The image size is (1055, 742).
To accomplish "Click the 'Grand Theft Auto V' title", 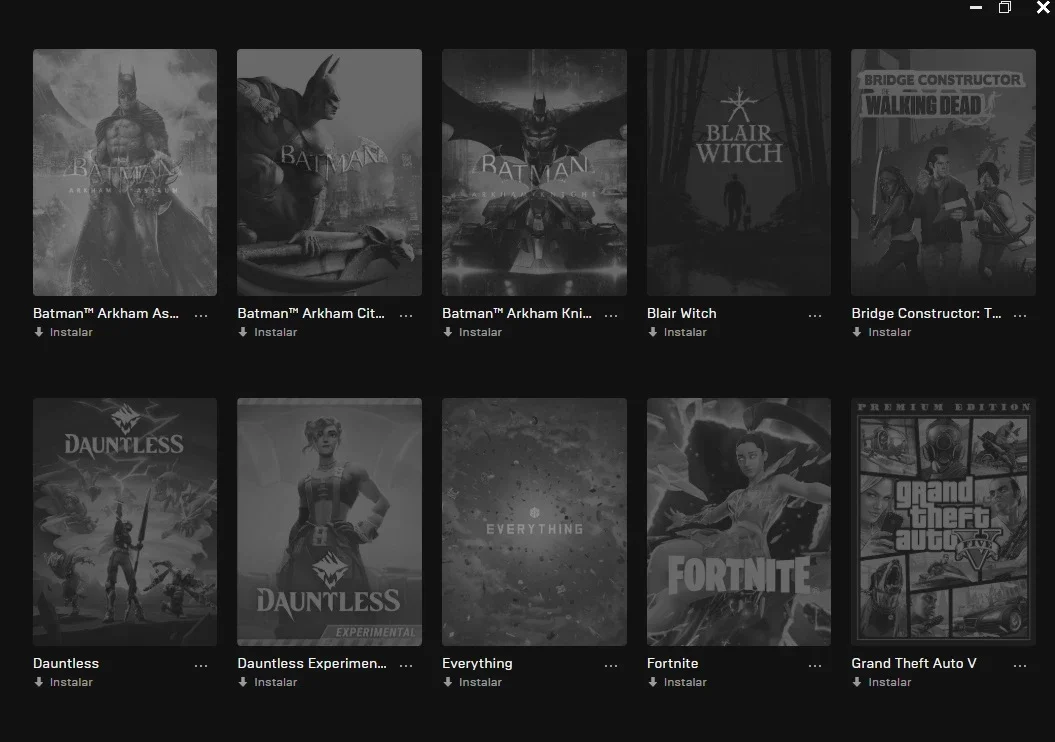I will pyautogui.click(x=914, y=663).
